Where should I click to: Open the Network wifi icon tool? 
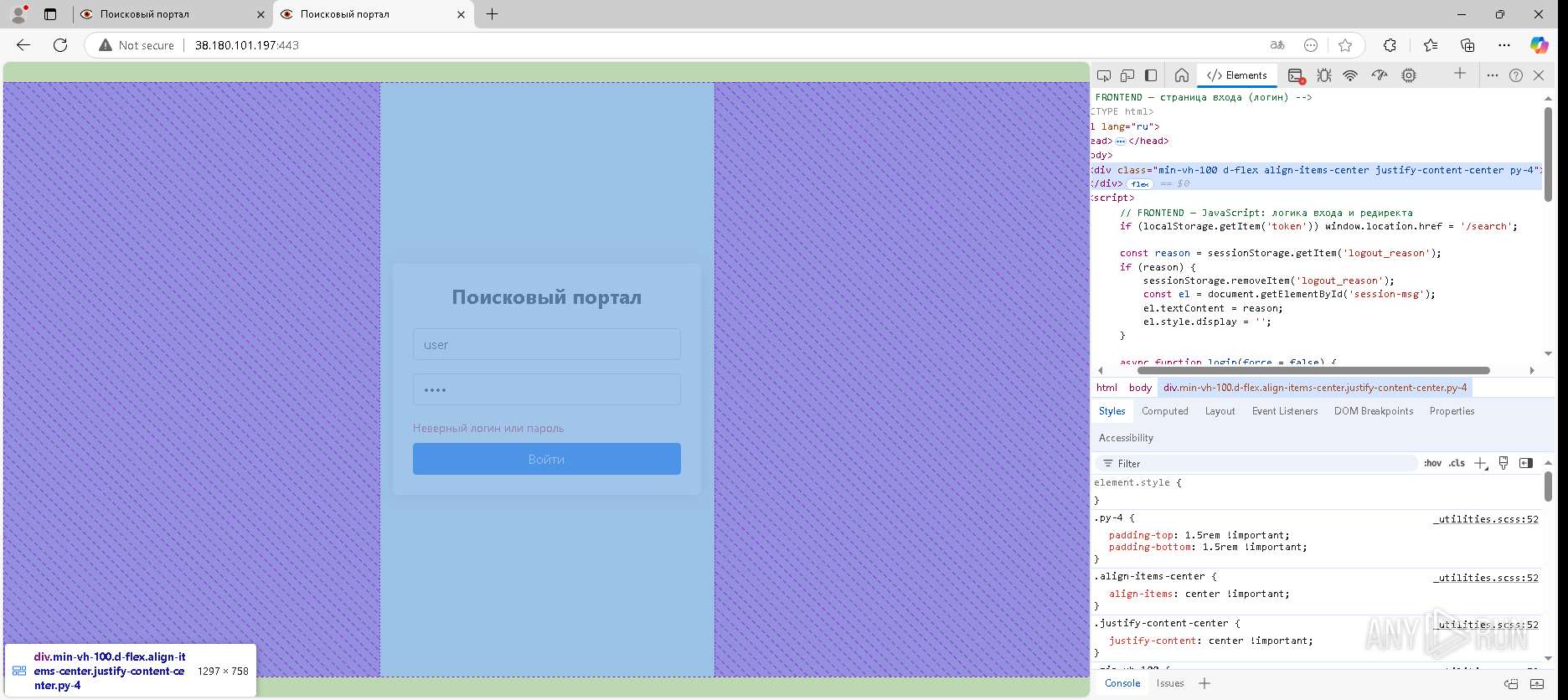click(x=1350, y=75)
